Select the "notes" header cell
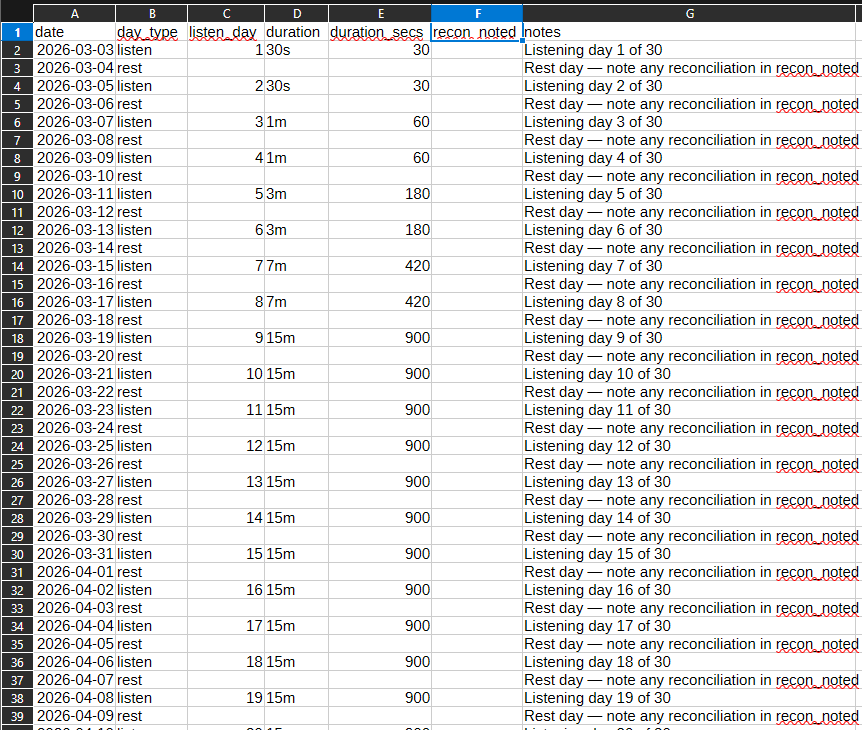 (691, 32)
